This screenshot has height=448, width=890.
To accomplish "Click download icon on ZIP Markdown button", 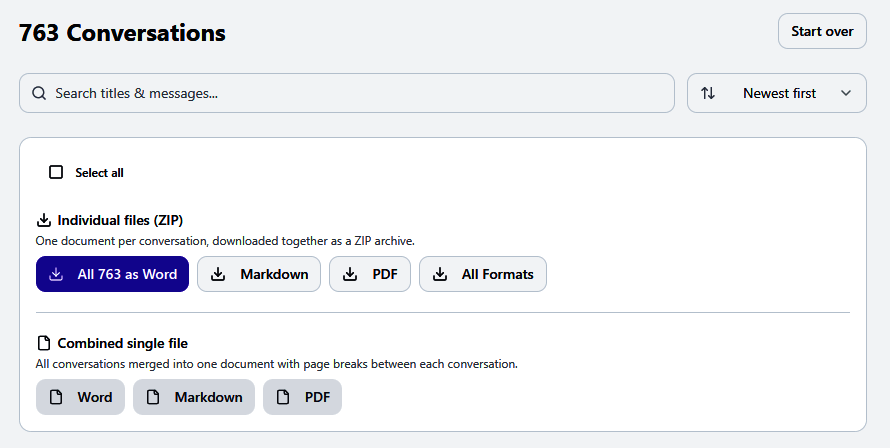I will (x=218, y=274).
